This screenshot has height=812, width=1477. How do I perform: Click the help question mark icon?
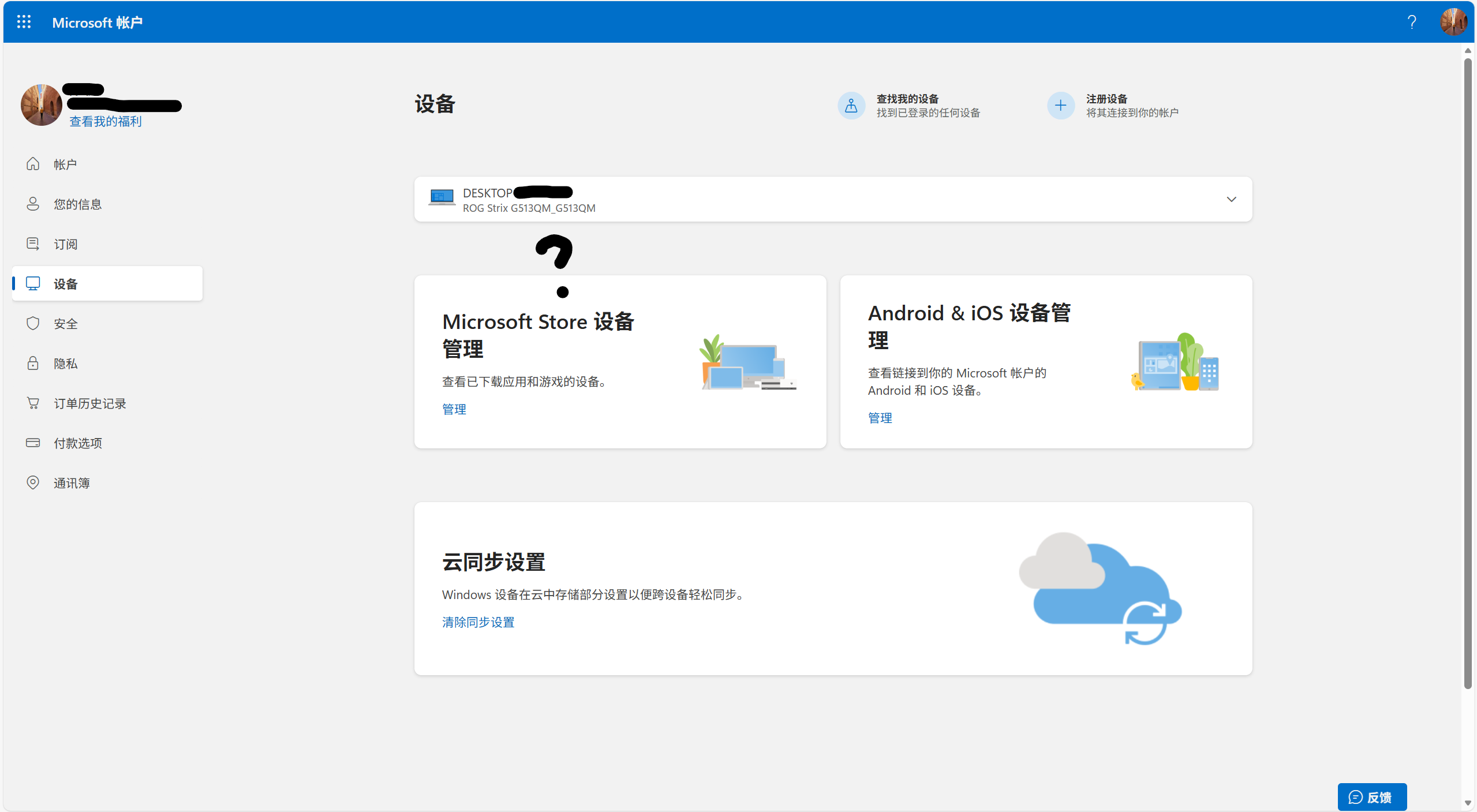click(1411, 22)
